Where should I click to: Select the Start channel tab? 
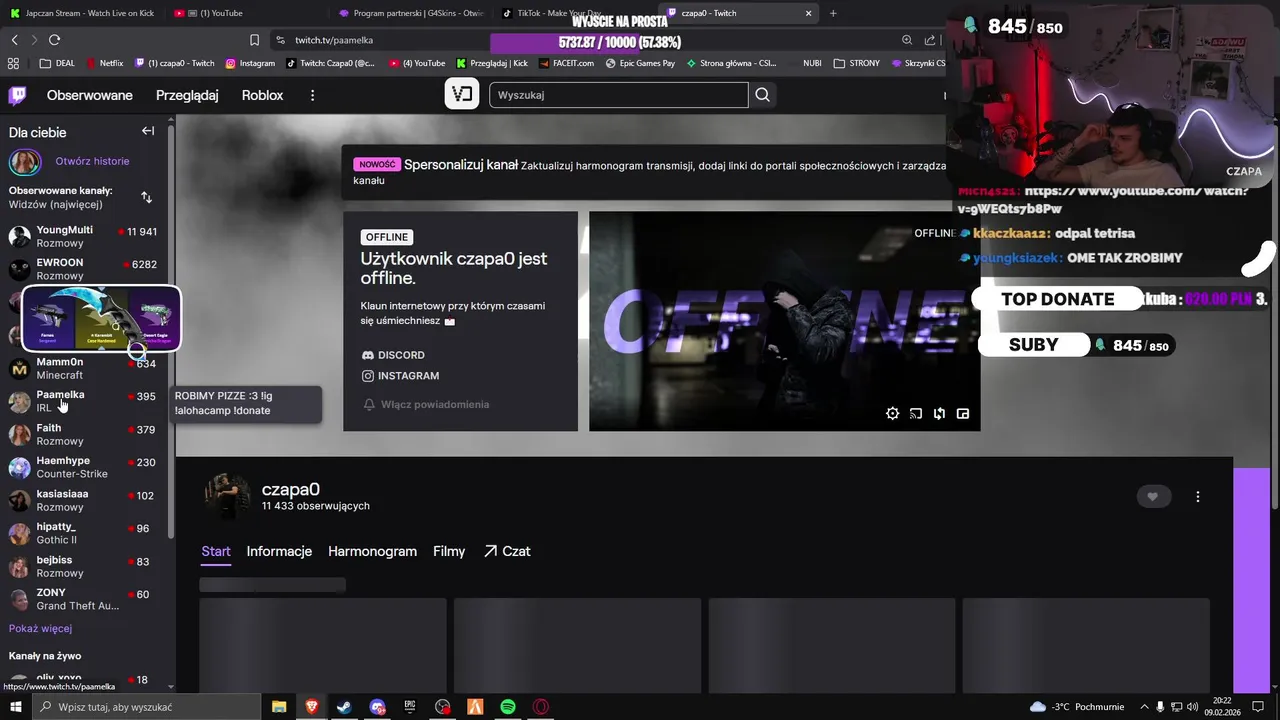(x=216, y=551)
